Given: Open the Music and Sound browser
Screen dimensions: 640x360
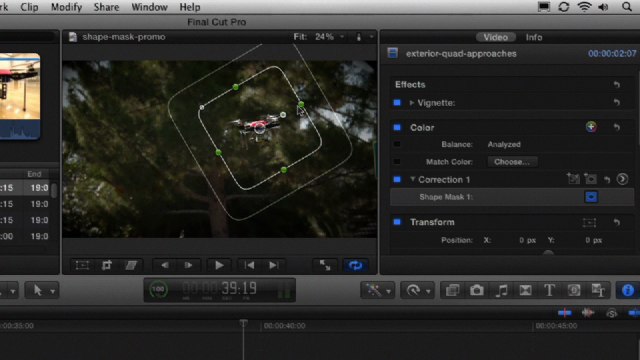Looking at the screenshot, I should pos(501,290).
